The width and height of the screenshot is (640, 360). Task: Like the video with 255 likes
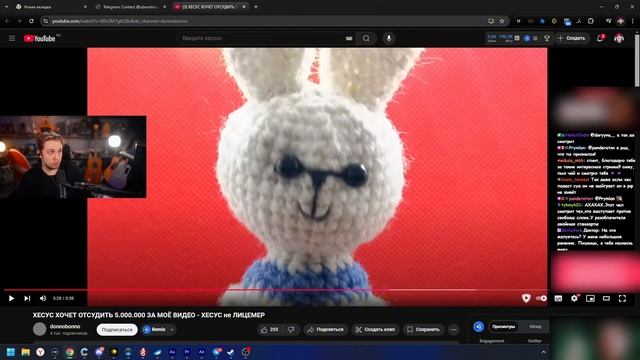[270, 329]
